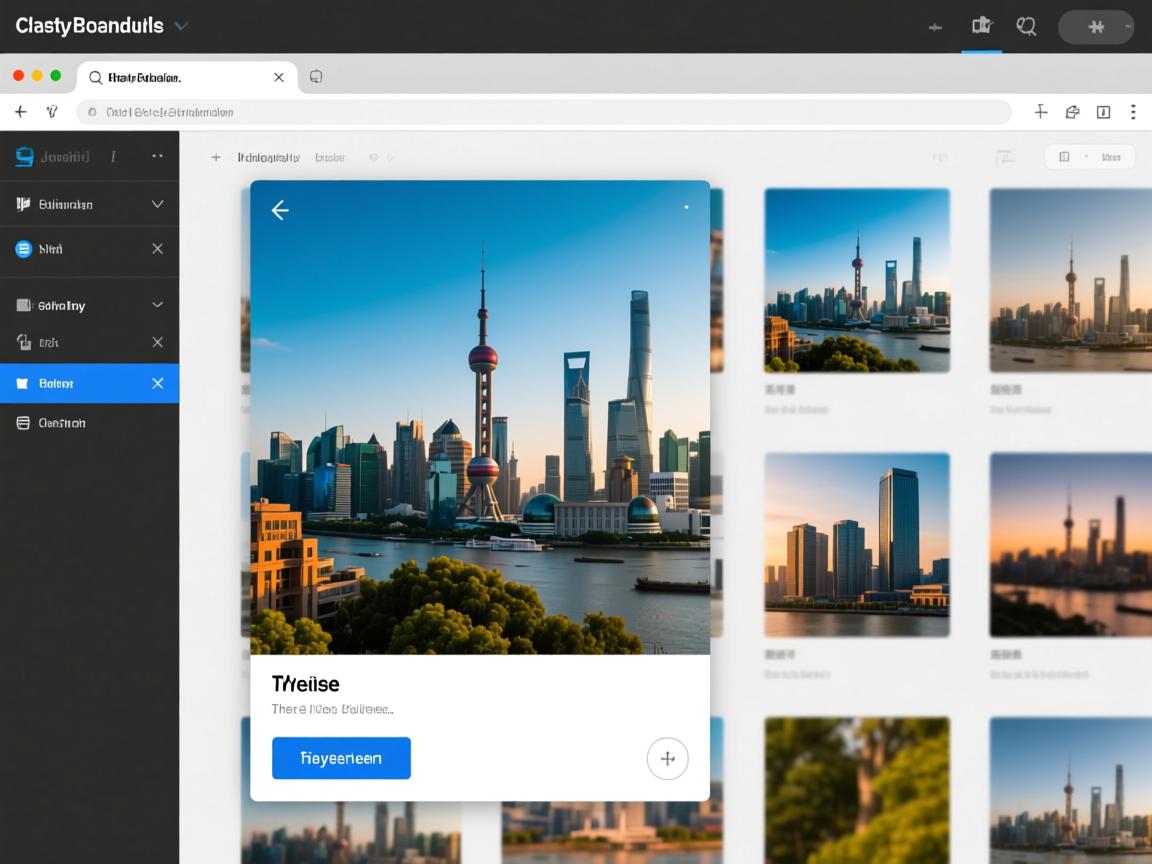1152x864 pixels.
Task: Select the camera icon with the blue underline
Action: pos(981,27)
